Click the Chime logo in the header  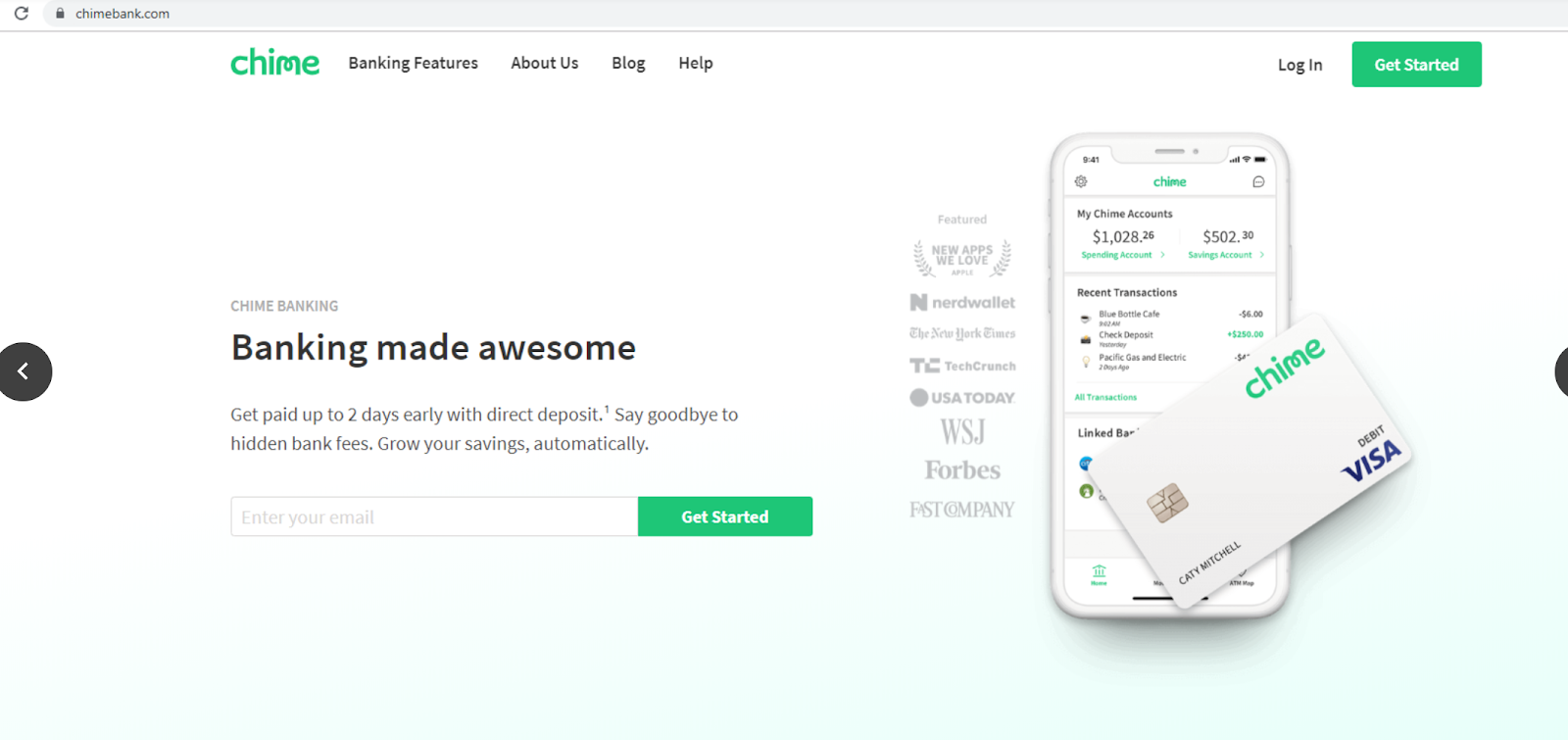tap(274, 63)
